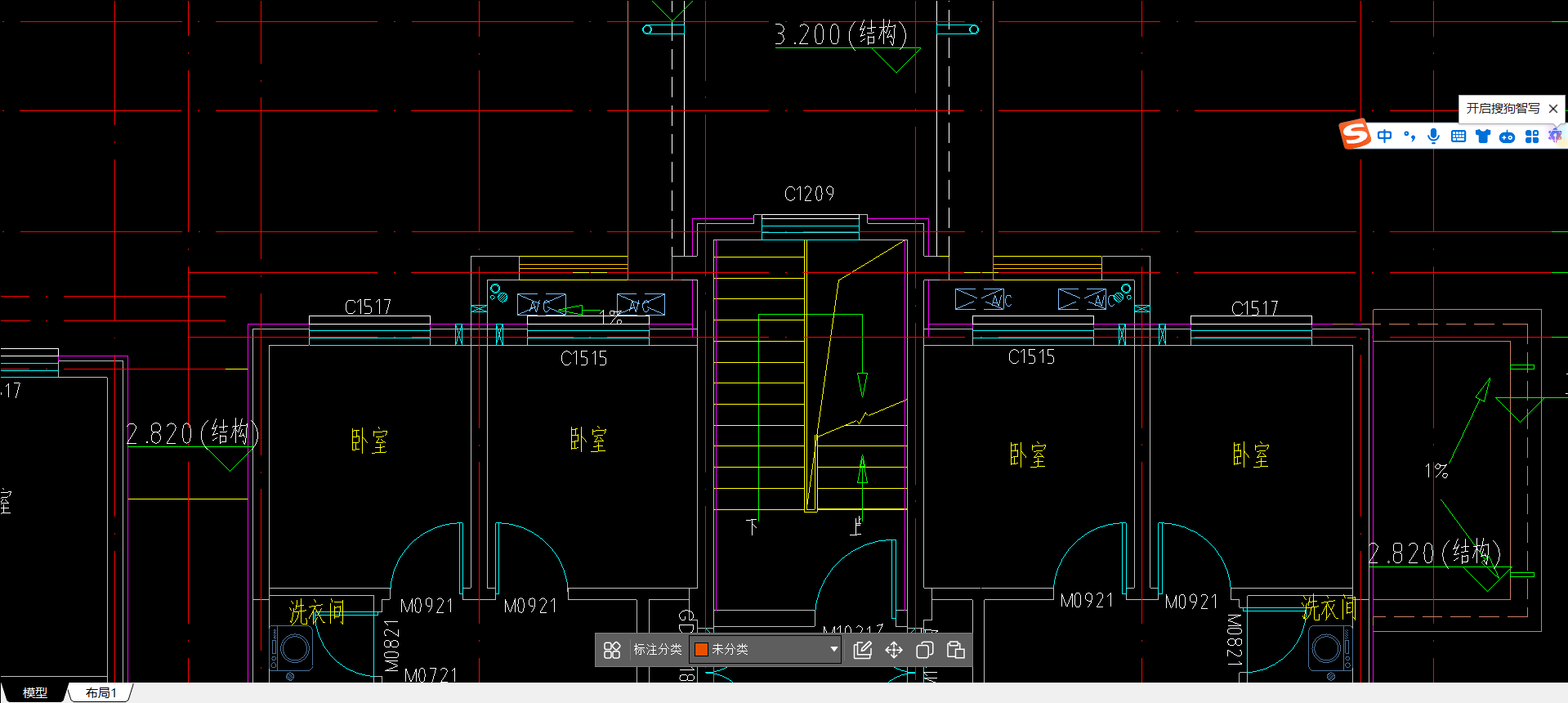
Task: Click the 标注分类 label
Action: (658, 649)
